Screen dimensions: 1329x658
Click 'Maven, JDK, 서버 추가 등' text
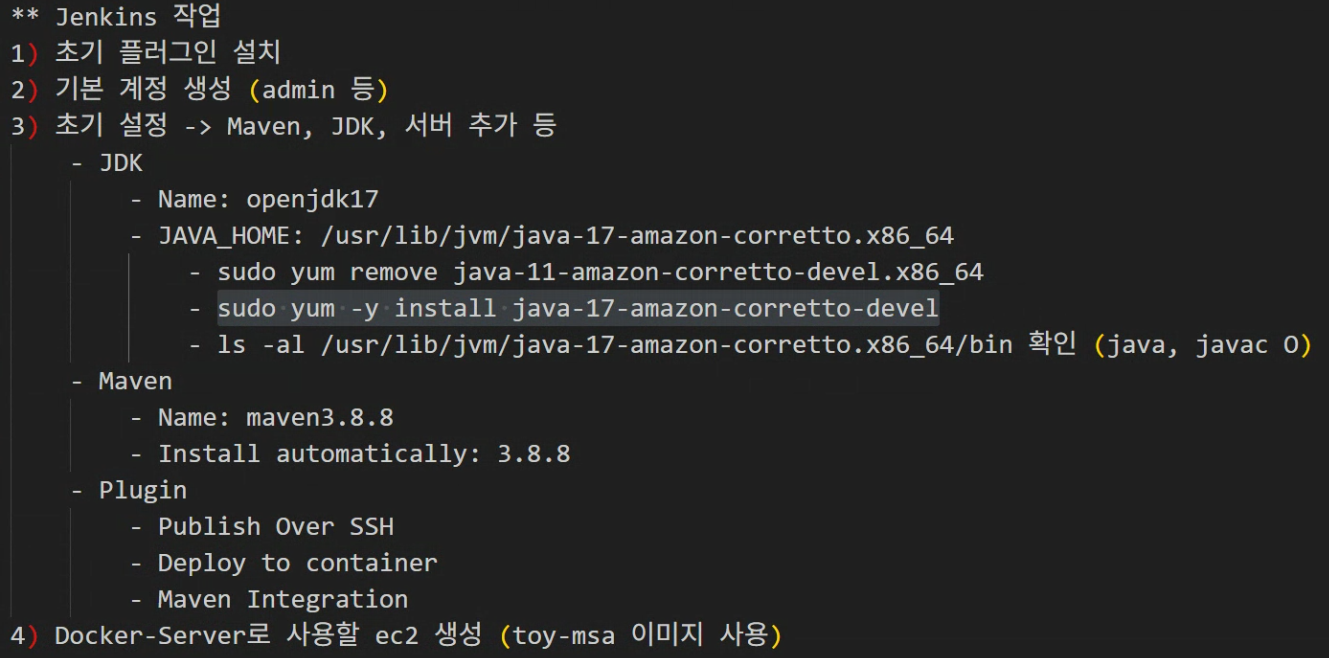[392, 126]
